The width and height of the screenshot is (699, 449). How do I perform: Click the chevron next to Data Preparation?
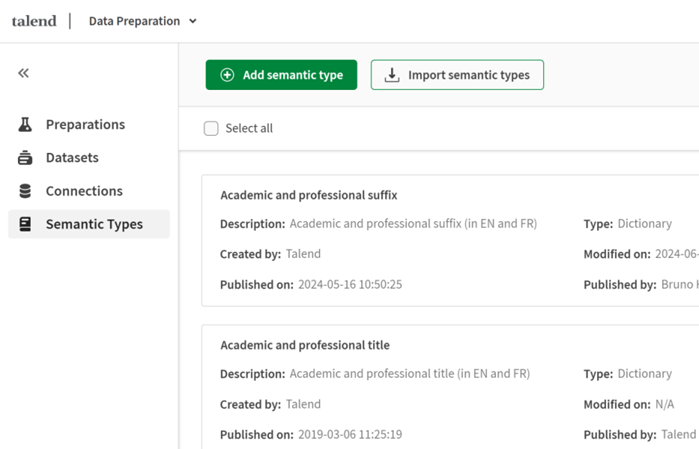click(193, 21)
